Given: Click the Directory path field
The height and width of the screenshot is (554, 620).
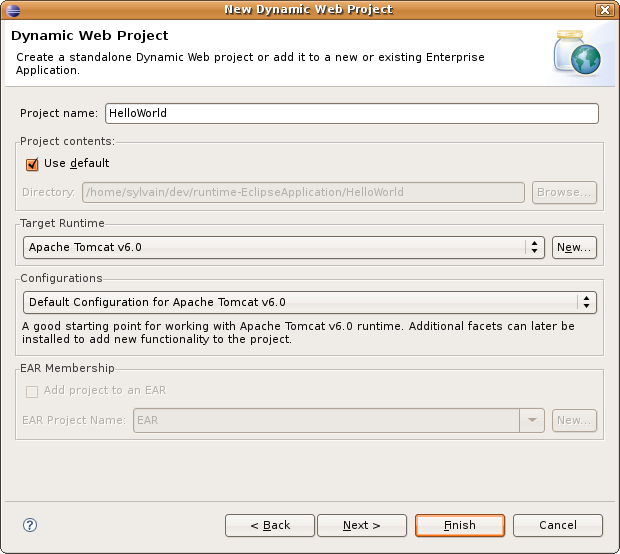Looking at the screenshot, I should pyautogui.click(x=303, y=192).
